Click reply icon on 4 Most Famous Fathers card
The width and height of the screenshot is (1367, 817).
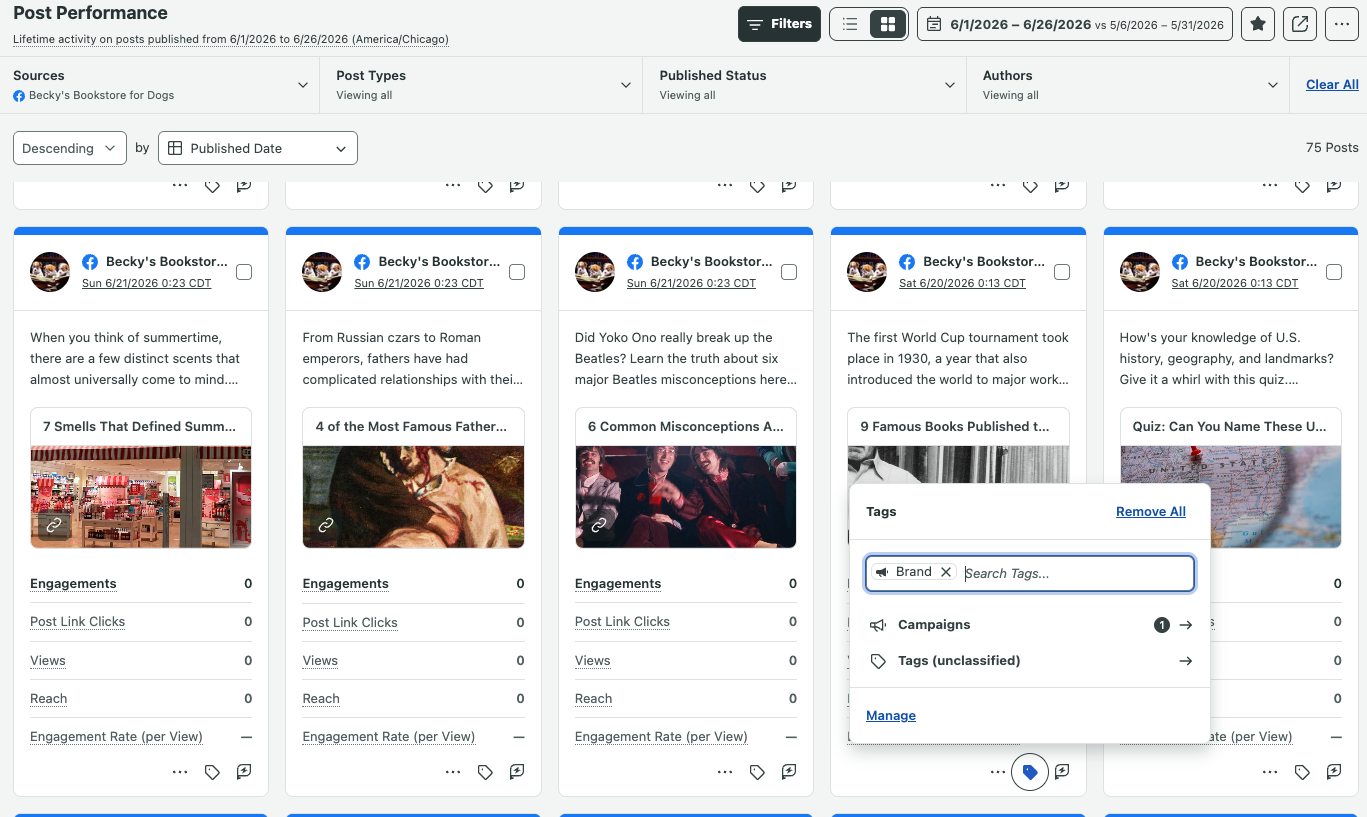click(517, 772)
